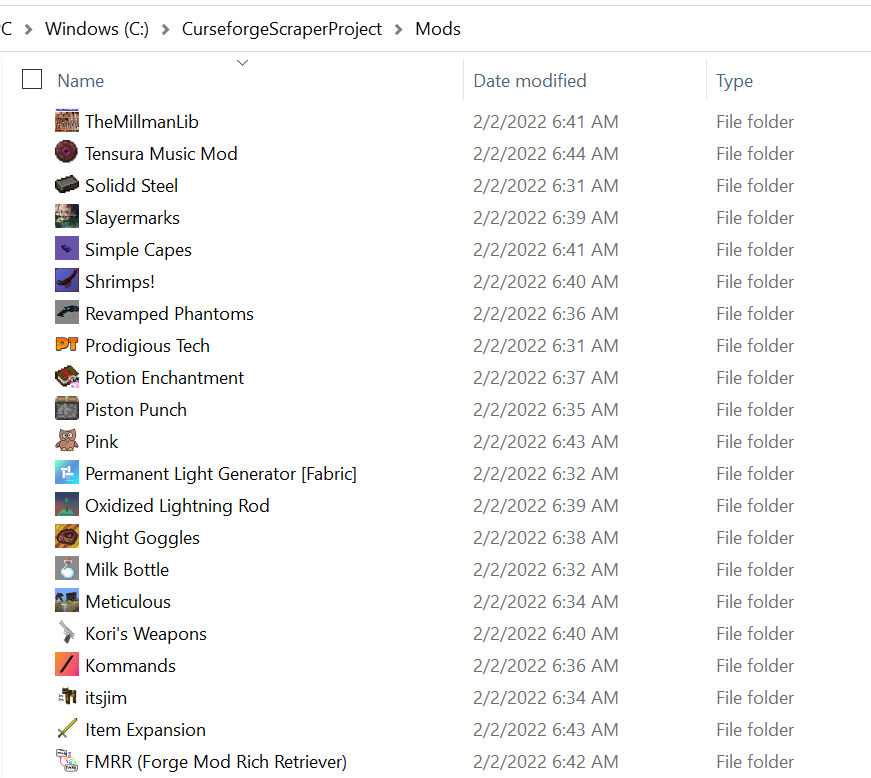Image resolution: width=871 pixels, height=778 pixels.
Task: Click the Slayermarks folder icon
Action: pos(67,217)
